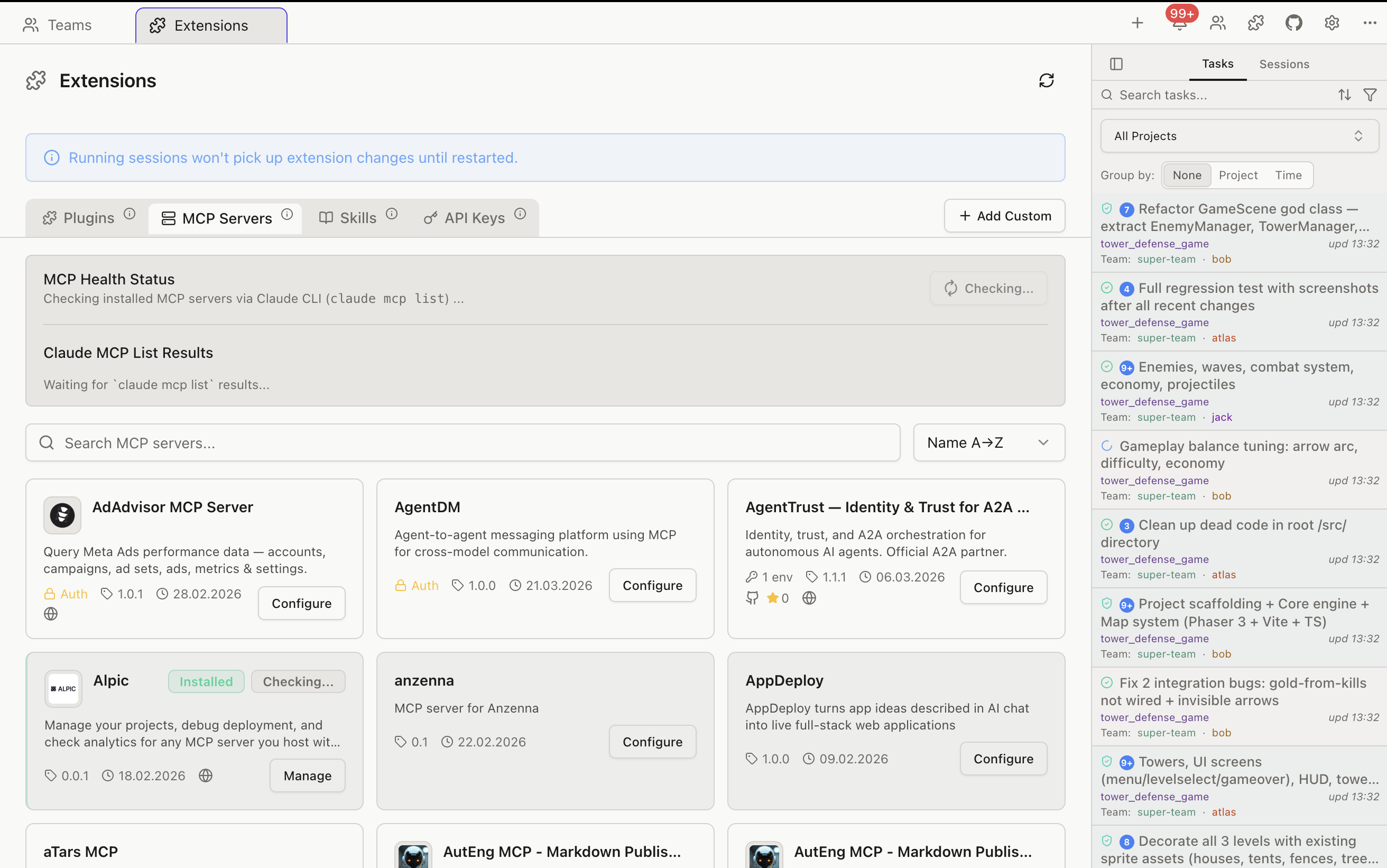Enable Time grouping for tasks
The width and height of the screenshot is (1387, 868).
[1289, 174]
